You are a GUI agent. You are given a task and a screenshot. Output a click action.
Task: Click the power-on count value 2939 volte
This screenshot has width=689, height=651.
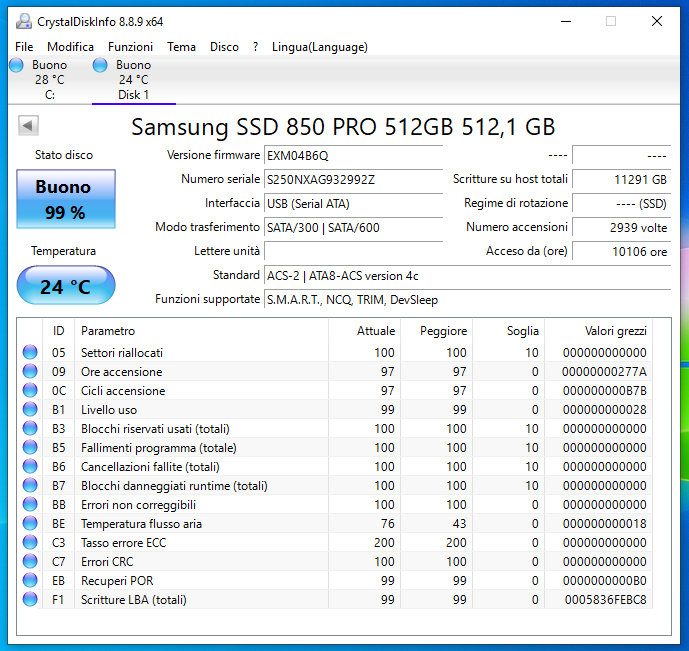click(621, 228)
